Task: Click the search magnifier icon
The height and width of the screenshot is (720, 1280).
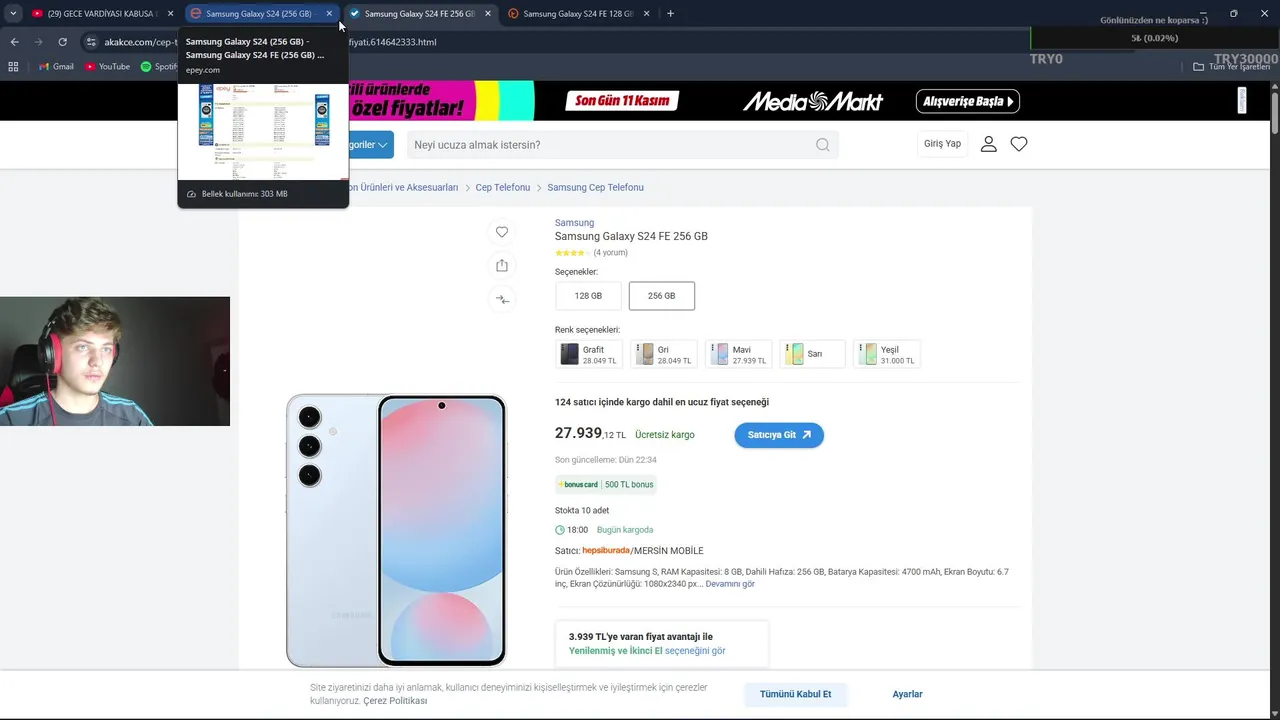Action: [x=822, y=145]
